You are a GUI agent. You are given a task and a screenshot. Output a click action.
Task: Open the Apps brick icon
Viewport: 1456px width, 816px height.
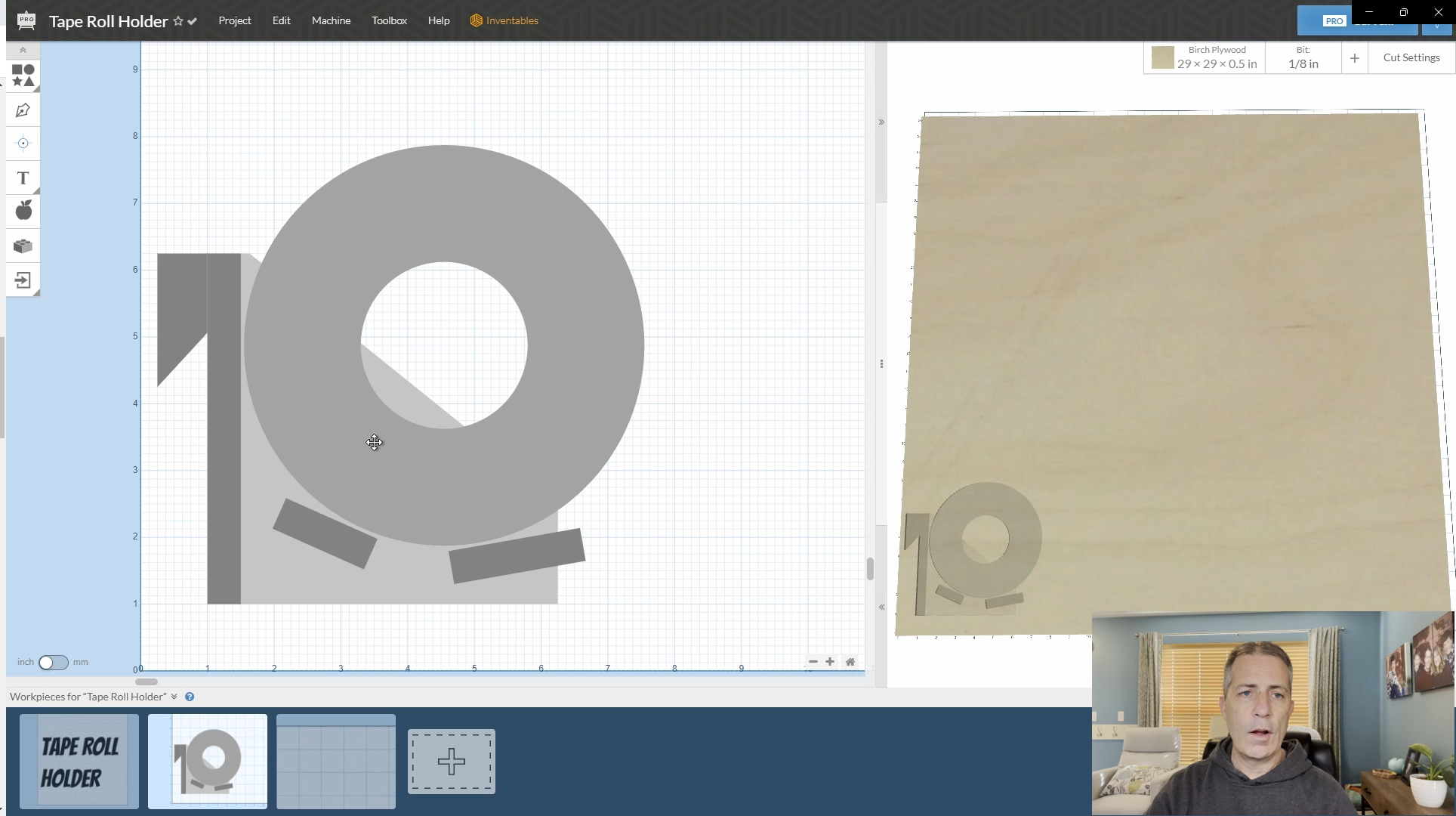[x=23, y=246]
